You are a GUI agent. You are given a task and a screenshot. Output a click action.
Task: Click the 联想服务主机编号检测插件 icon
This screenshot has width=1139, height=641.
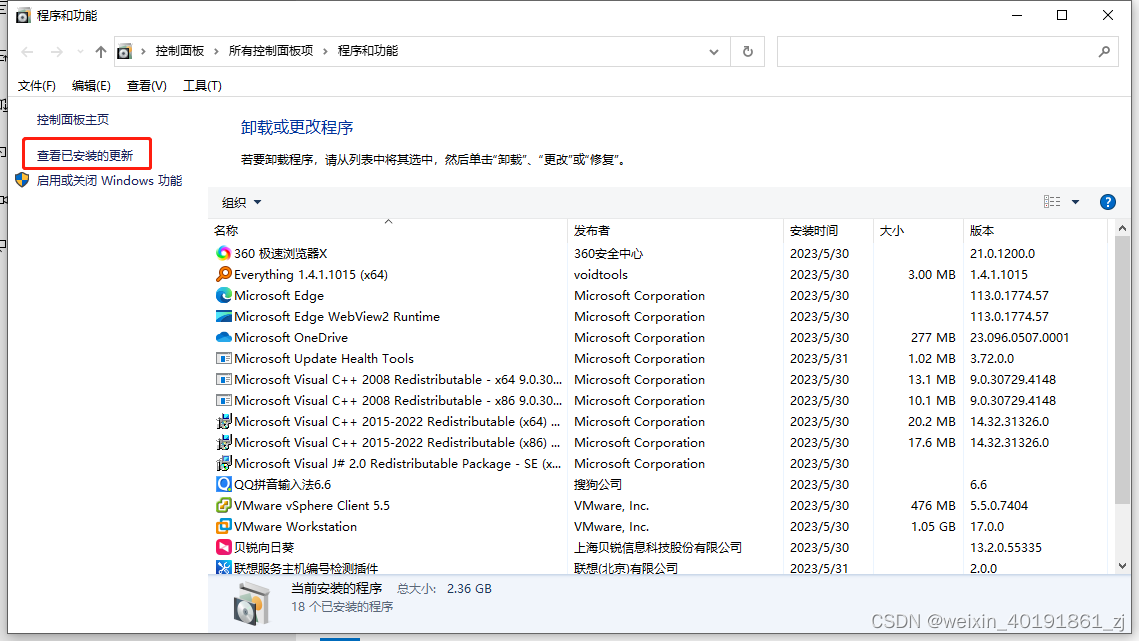[224, 568]
